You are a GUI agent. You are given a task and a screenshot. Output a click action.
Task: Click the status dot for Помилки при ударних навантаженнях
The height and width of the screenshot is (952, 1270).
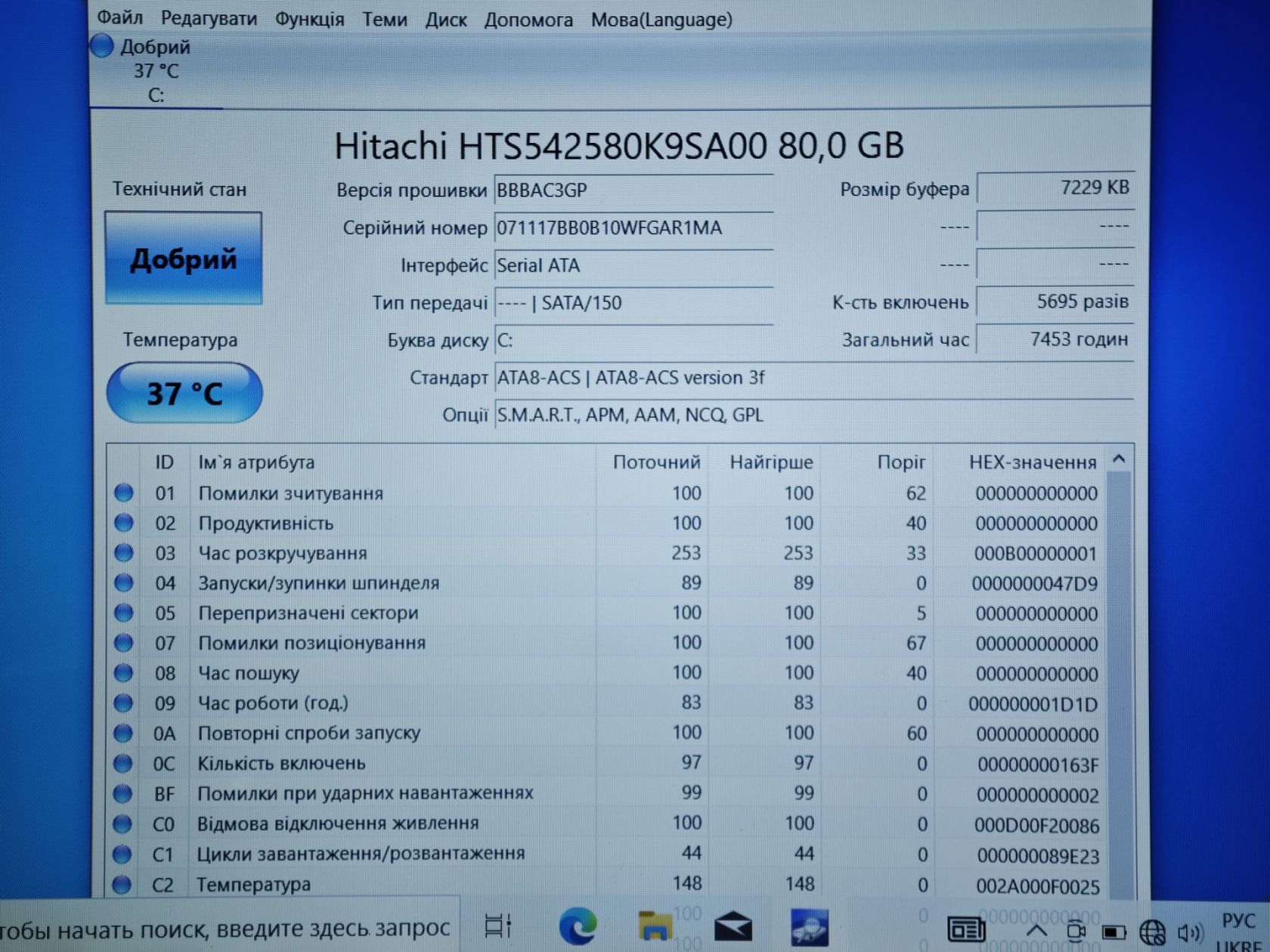coord(122,793)
